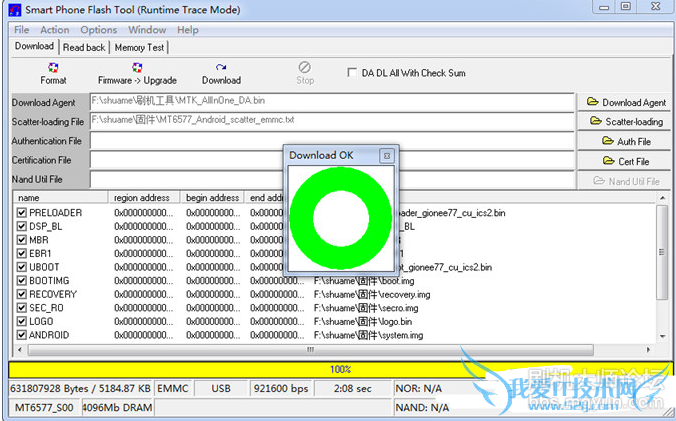Uncheck the SEC_RO partition
This screenshot has width=676, height=421.
(21, 308)
